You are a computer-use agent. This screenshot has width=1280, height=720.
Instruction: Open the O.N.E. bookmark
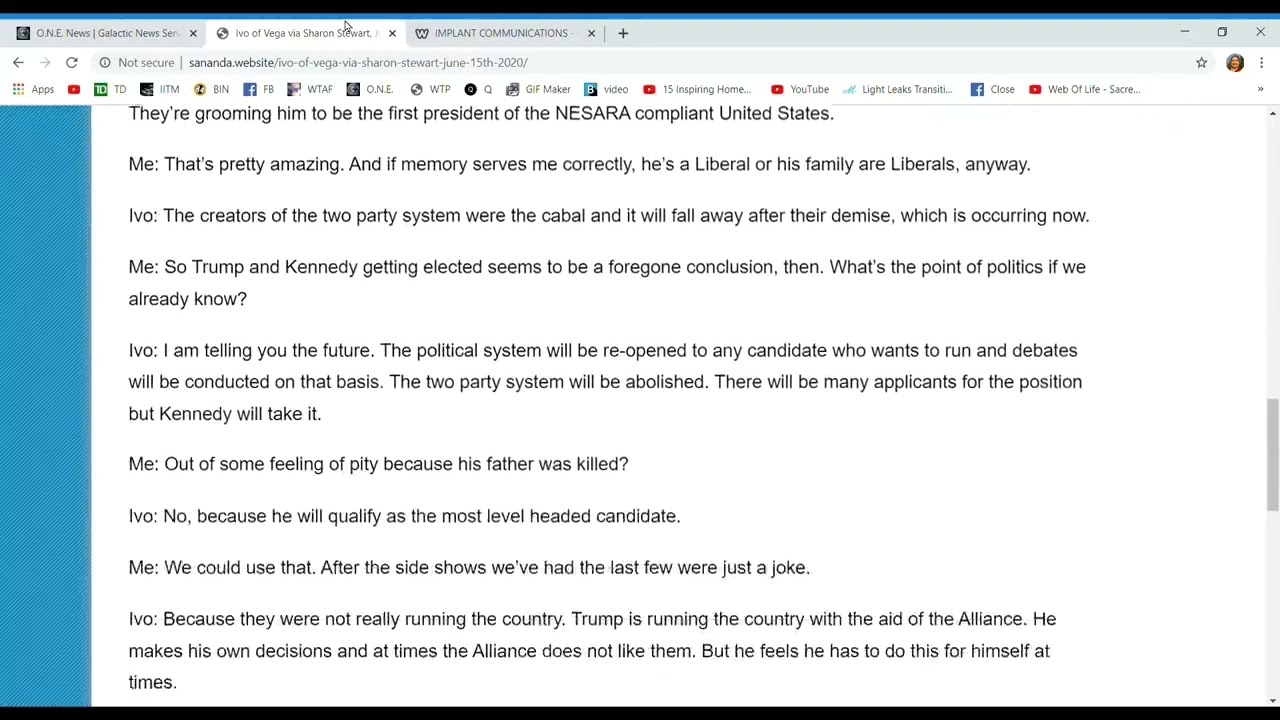point(369,89)
